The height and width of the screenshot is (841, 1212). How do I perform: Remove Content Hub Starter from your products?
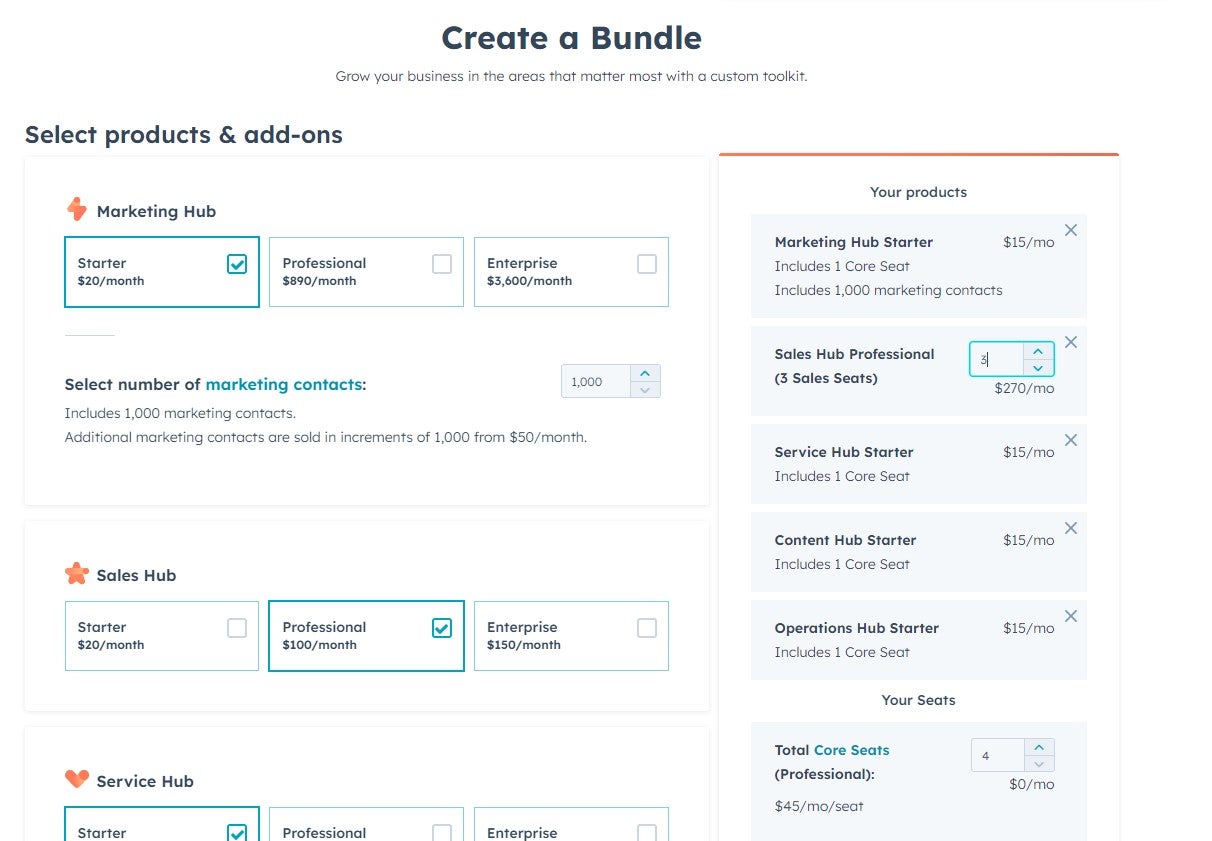(1071, 528)
